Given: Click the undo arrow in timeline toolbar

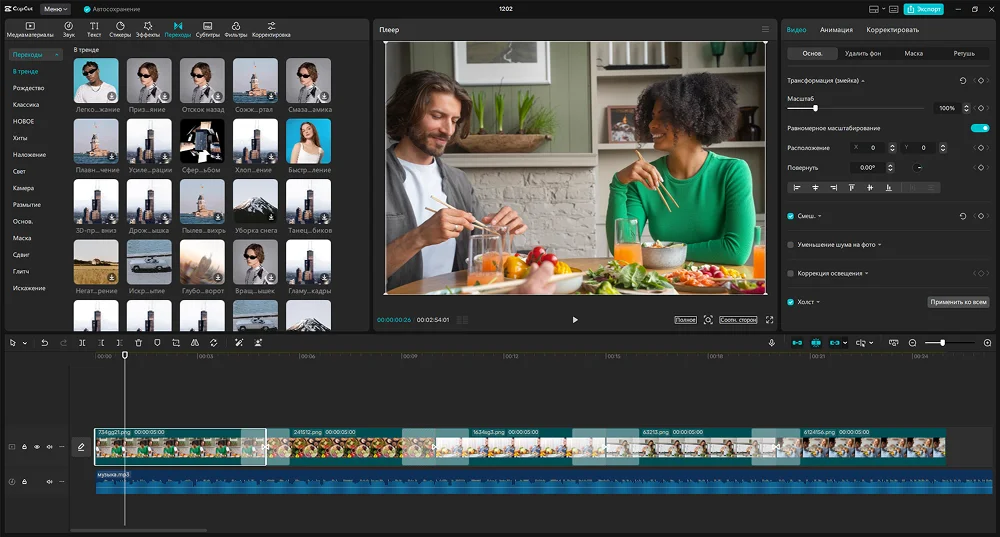Looking at the screenshot, I should pyautogui.click(x=44, y=343).
